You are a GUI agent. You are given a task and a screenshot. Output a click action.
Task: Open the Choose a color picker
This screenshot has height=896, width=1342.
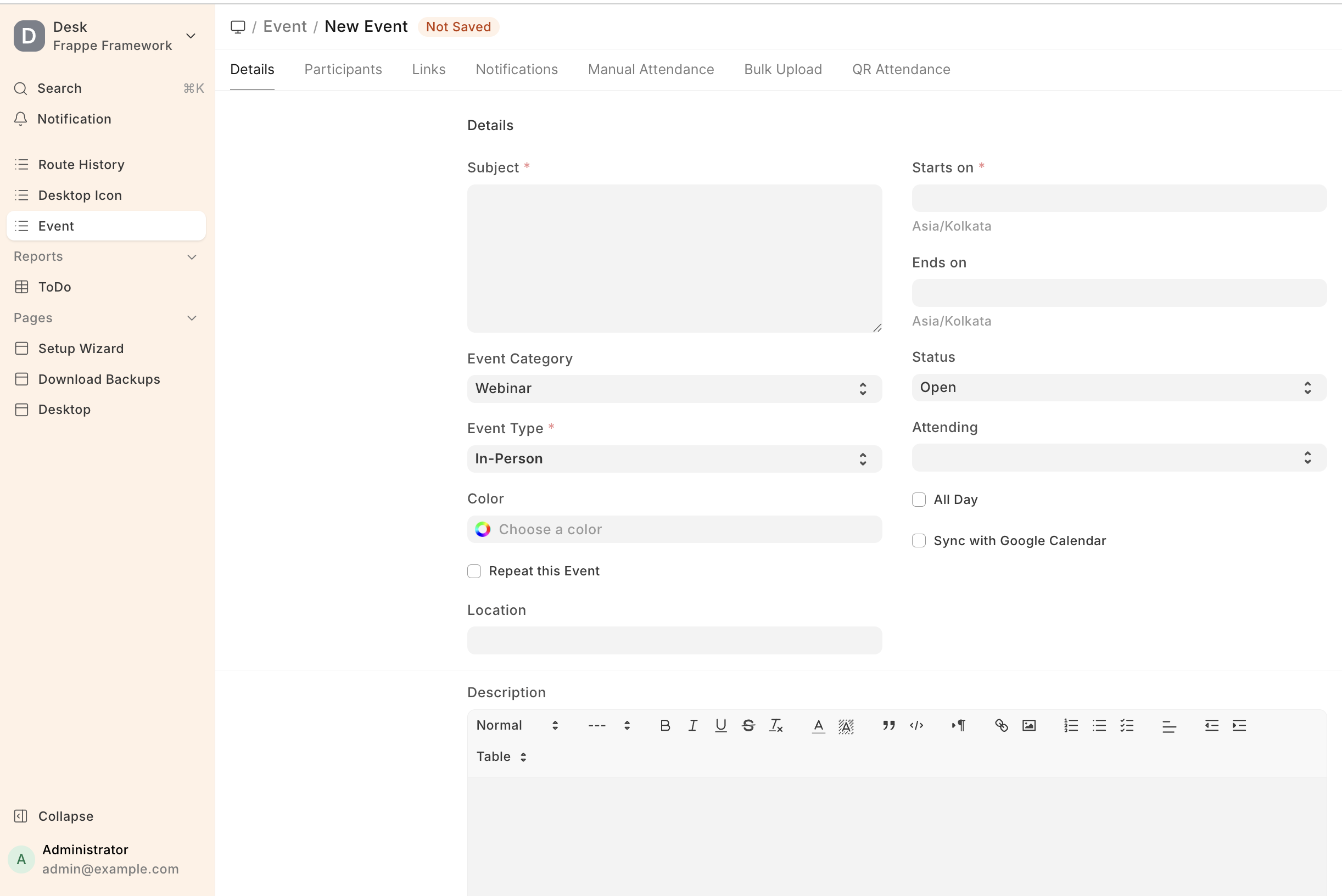[674, 529]
